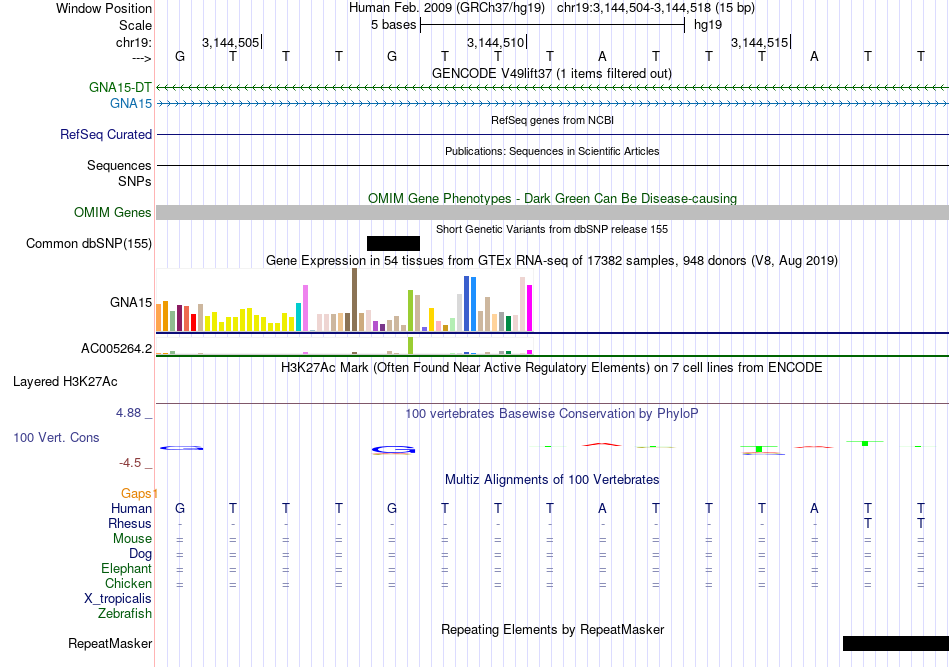Select the Common dbSNP(155) track label
Image resolution: width=950 pixels, height=667 pixels.
pos(89,244)
